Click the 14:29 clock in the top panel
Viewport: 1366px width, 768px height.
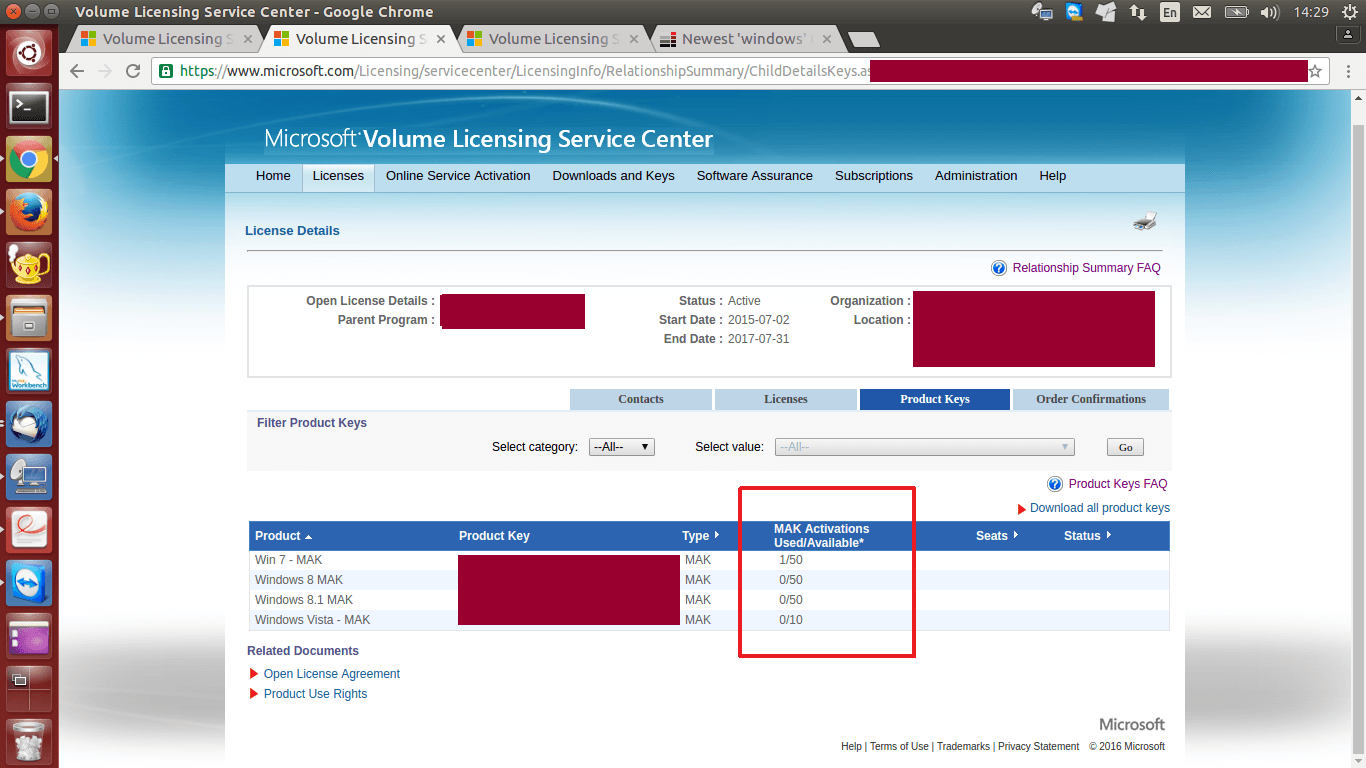point(1310,12)
